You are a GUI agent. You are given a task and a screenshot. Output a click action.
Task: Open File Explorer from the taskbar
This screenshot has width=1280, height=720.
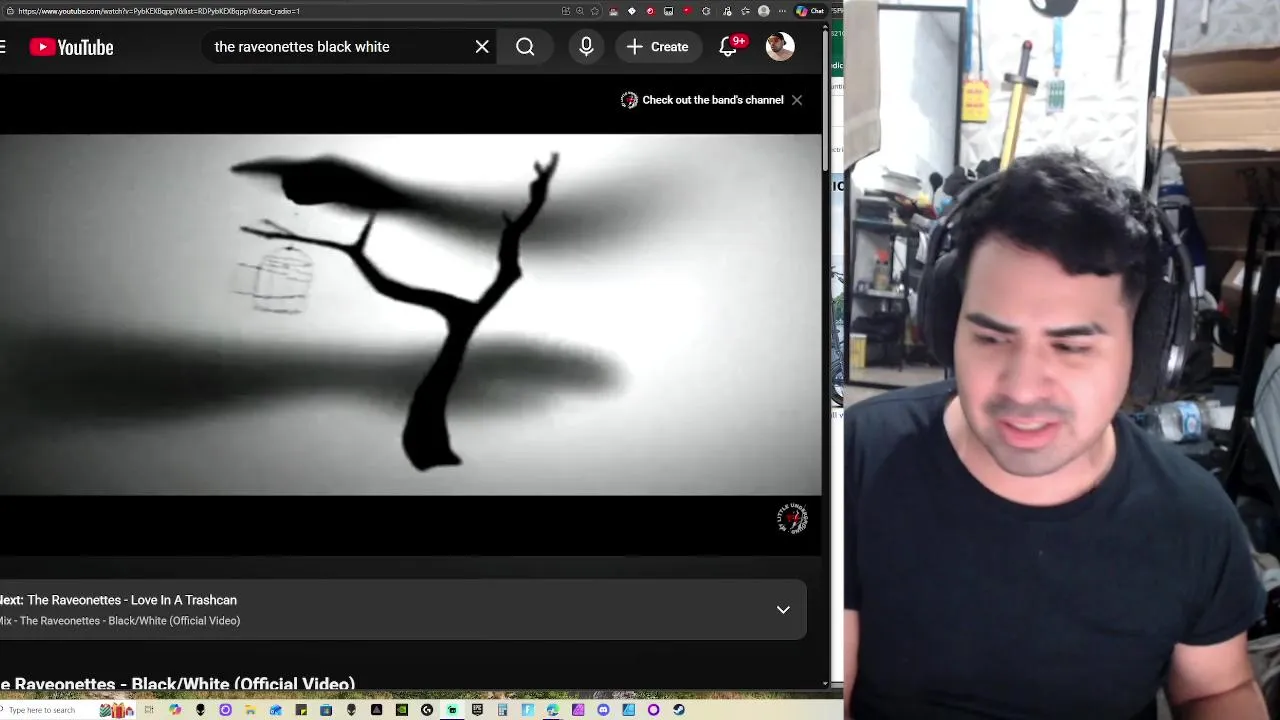pyautogui.click(x=250, y=710)
